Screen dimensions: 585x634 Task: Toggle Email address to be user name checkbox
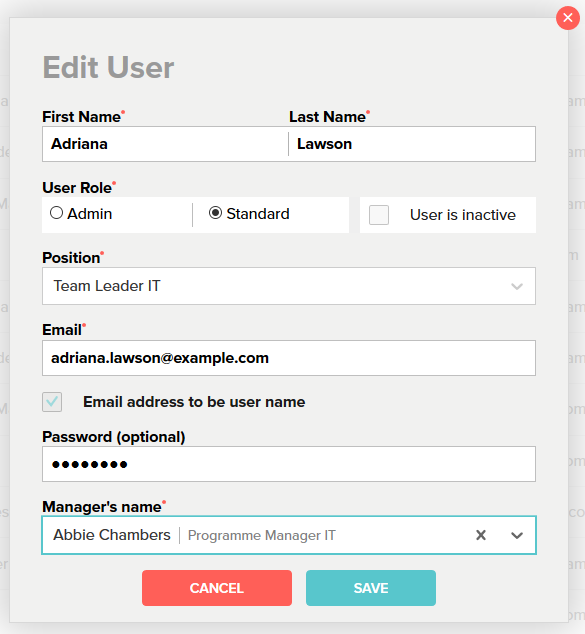(x=52, y=402)
